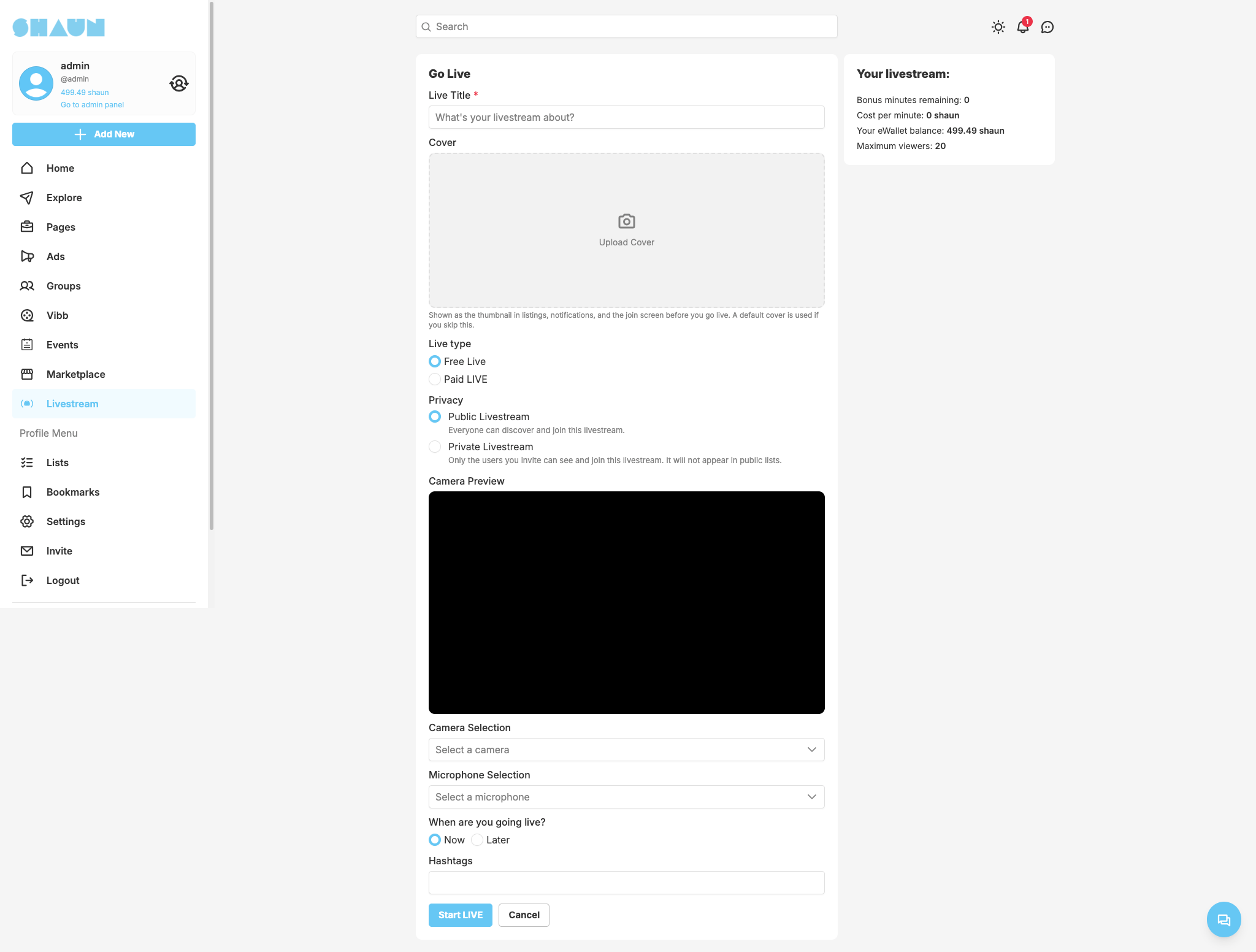This screenshot has width=1256, height=952.
Task: Click admin username link
Action: coord(75,66)
